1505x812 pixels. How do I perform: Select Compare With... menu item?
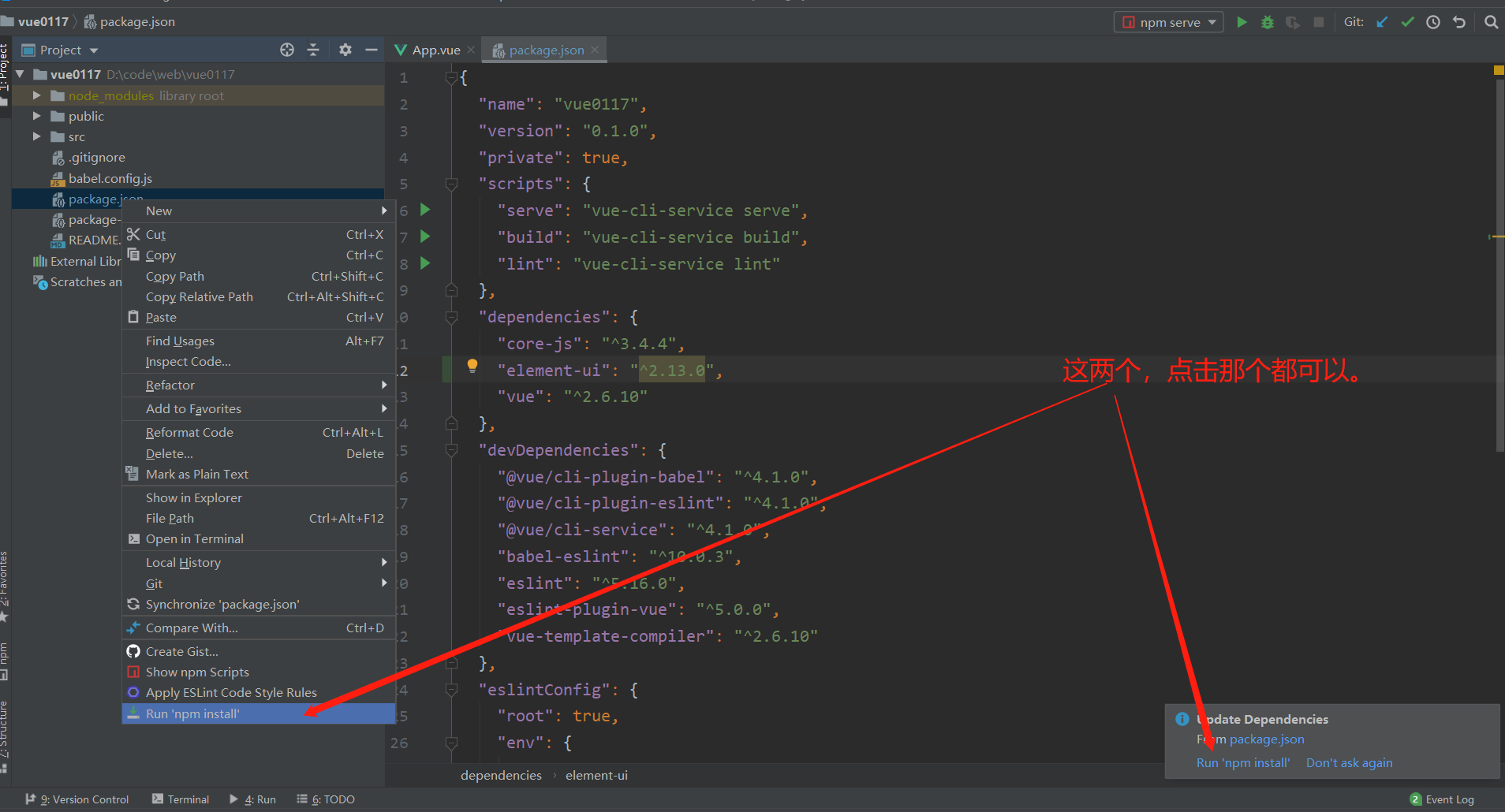coord(259,628)
